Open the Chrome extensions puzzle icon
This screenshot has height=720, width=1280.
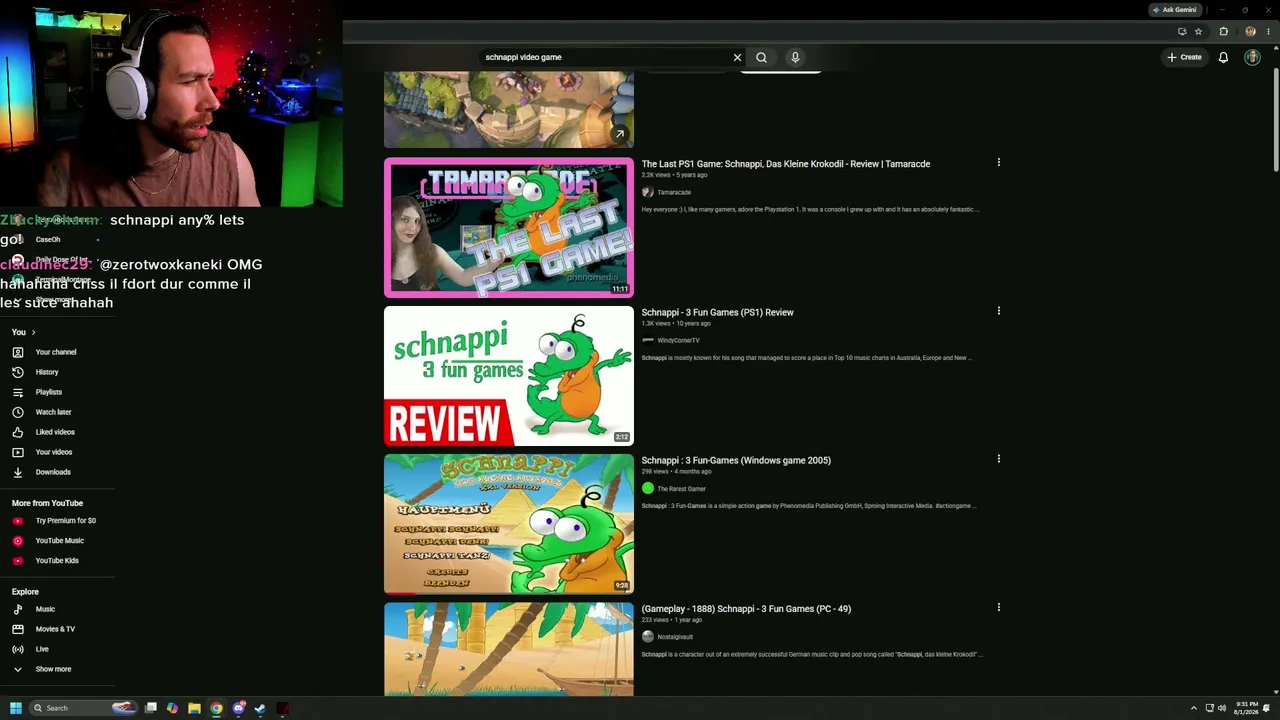pos(1223,31)
